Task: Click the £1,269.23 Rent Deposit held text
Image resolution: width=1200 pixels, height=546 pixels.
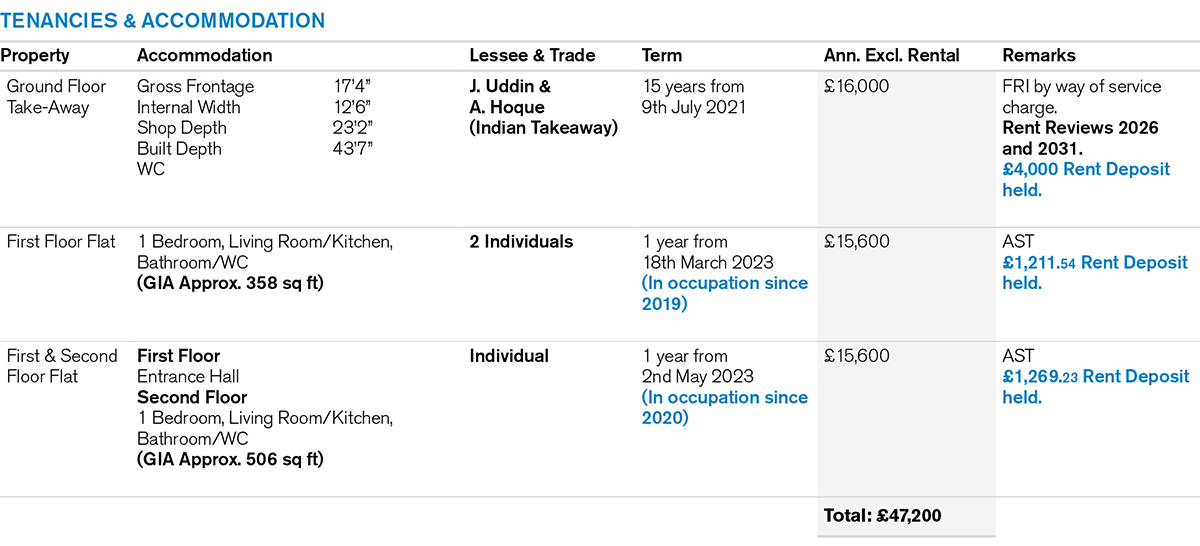Action: 1095,387
